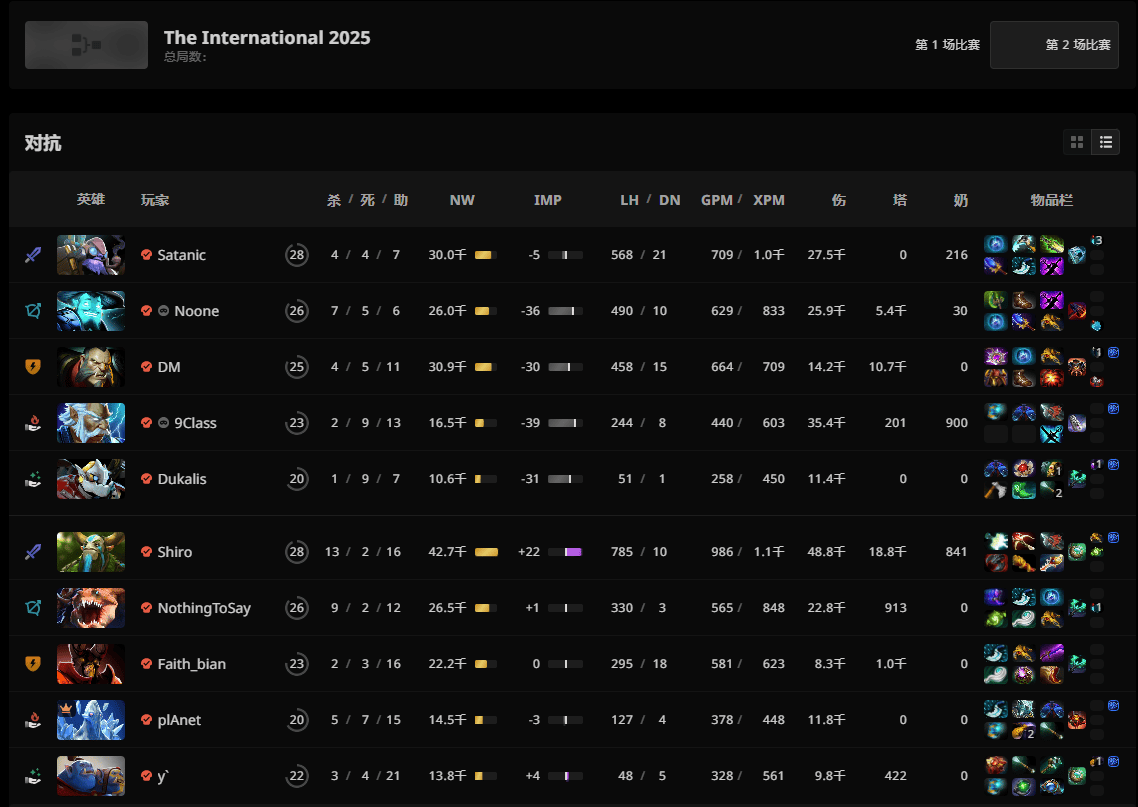Viewport: 1138px width, 807px height.
Task: Click Satanic's Sniper hero portrait
Action: click(91, 255)
